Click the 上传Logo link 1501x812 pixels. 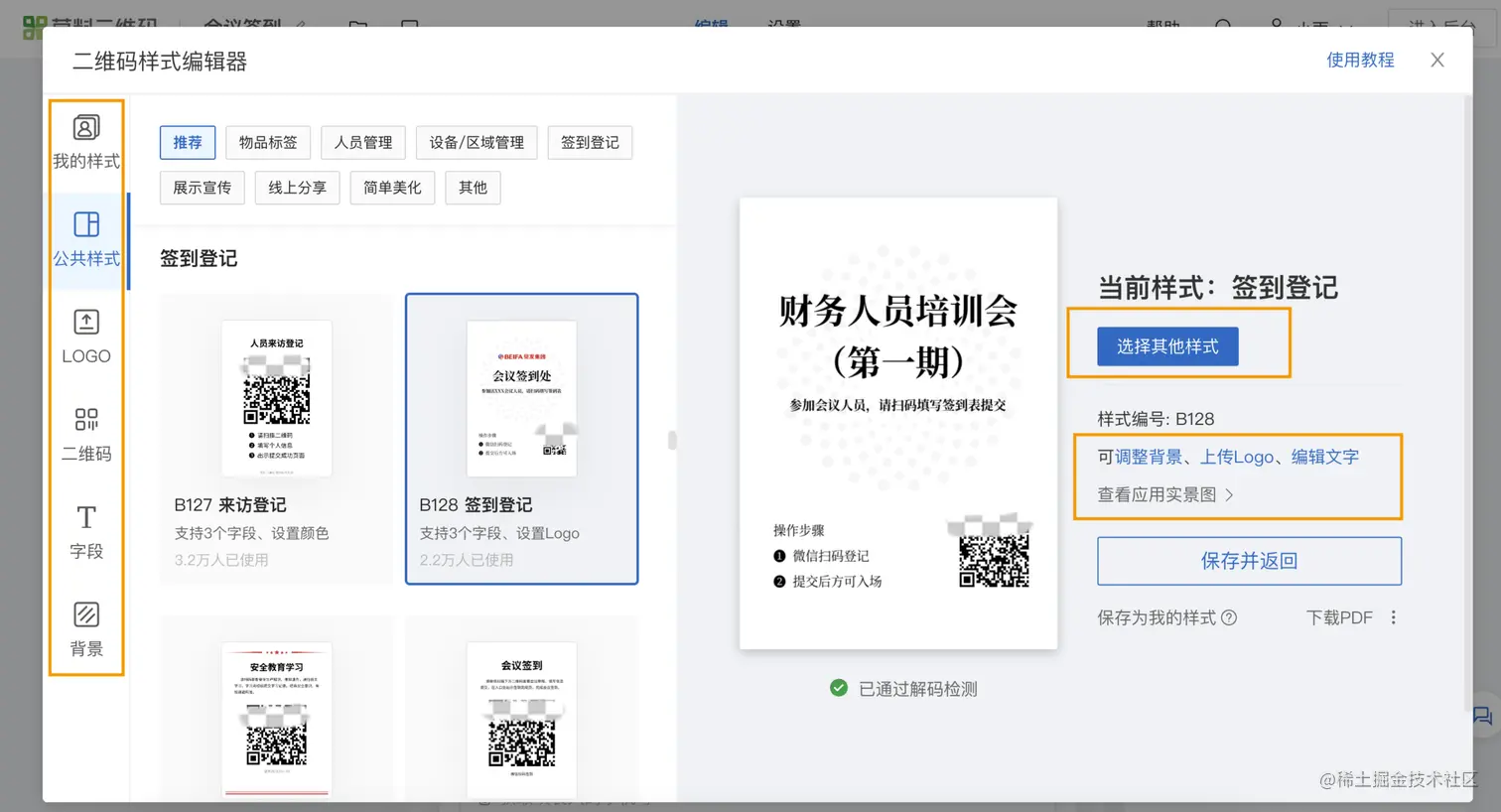coord(1237,457)
